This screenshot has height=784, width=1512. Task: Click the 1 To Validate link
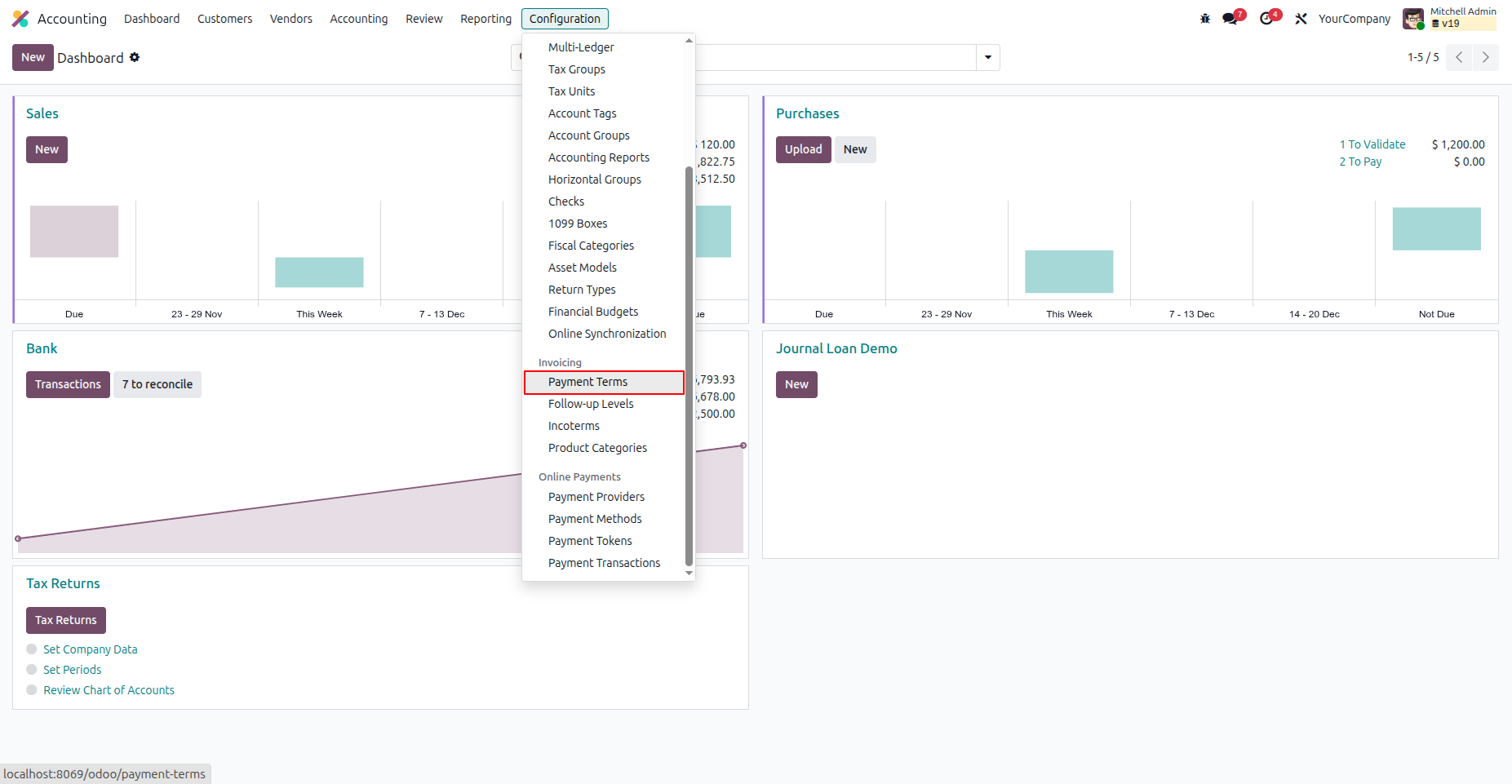1372,144
